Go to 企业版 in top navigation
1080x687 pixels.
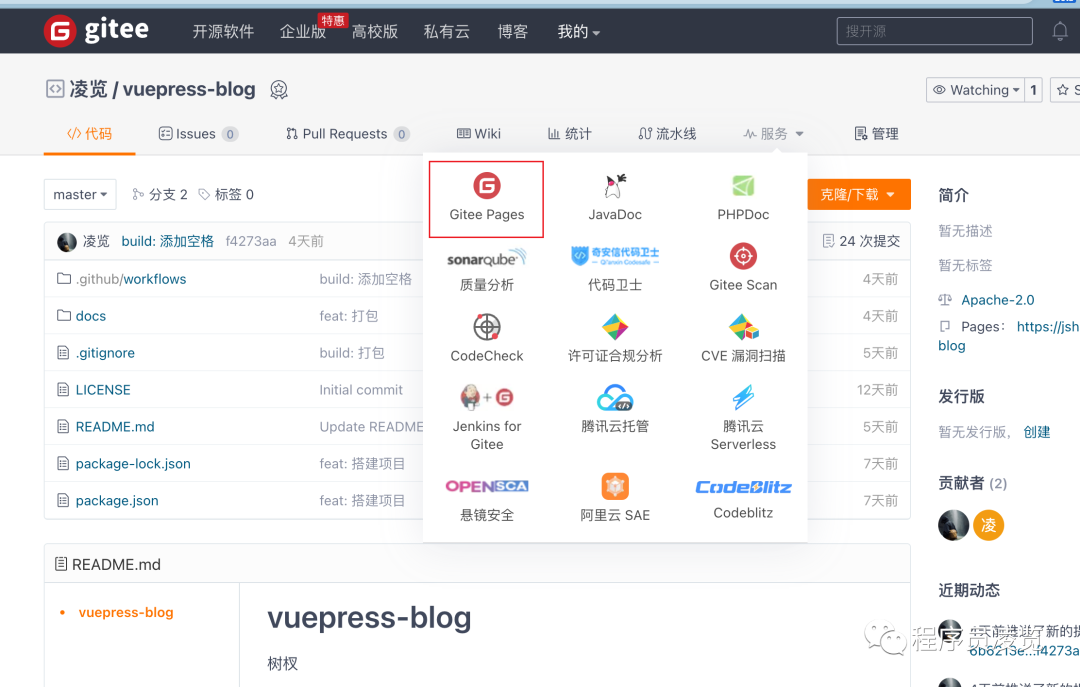(302, 31)
